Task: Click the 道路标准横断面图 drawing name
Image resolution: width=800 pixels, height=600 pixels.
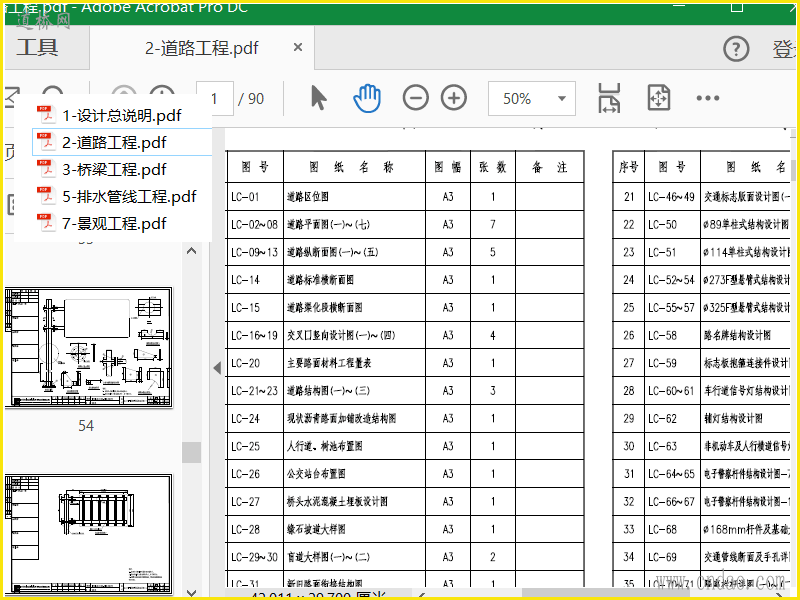Action: (320, 280)
